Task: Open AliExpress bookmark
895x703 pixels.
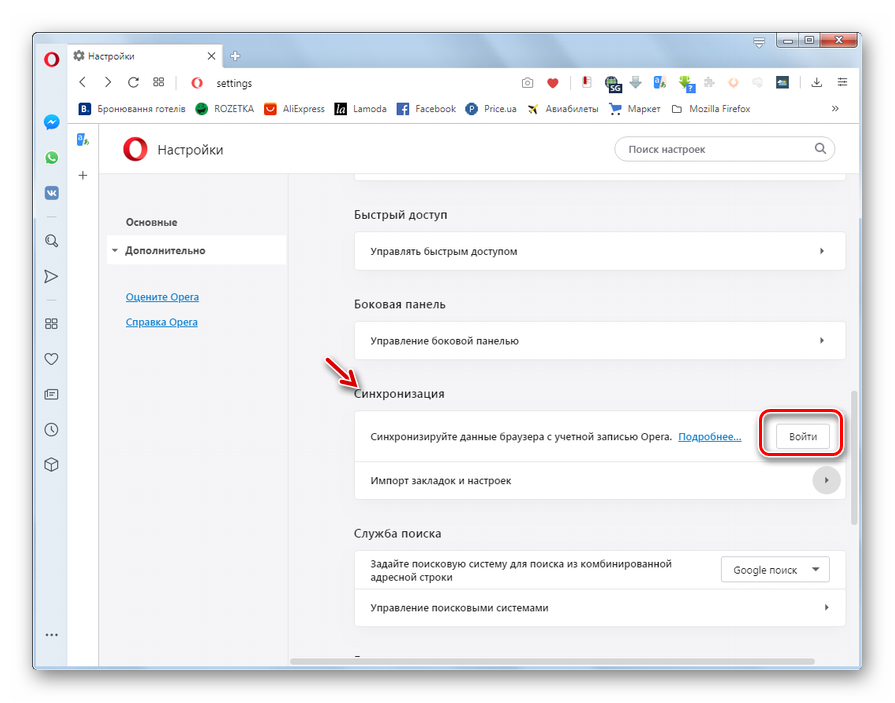Action: click(x=294, y=108)
